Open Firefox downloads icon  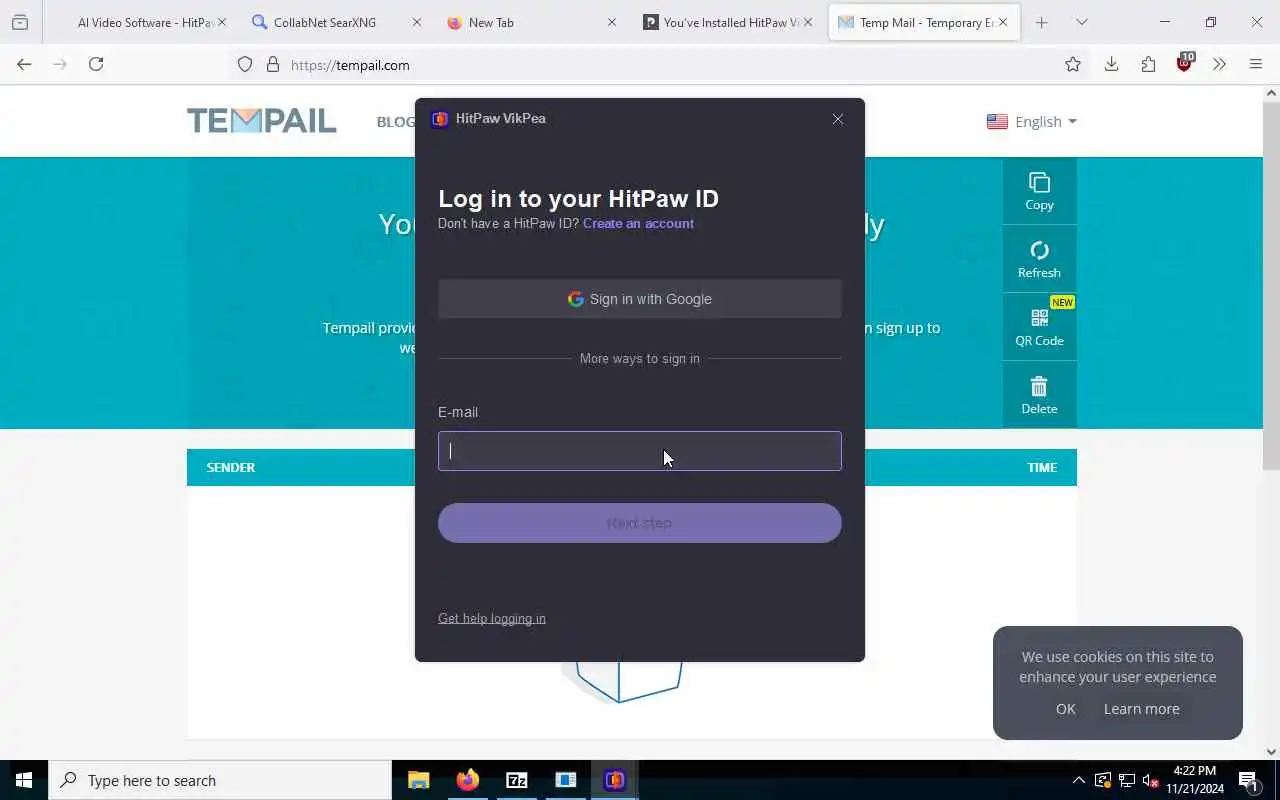click(1111, 64)
